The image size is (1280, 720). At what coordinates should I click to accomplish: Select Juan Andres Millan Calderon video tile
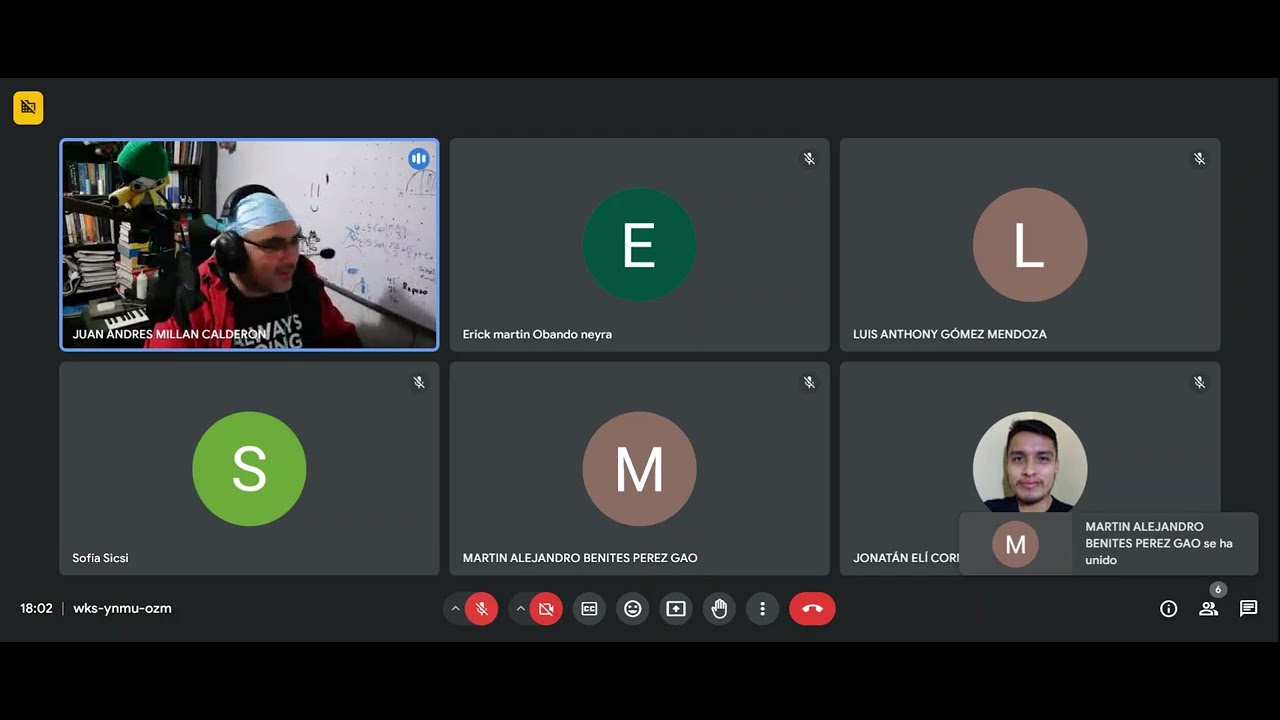(x=249, y=245)
